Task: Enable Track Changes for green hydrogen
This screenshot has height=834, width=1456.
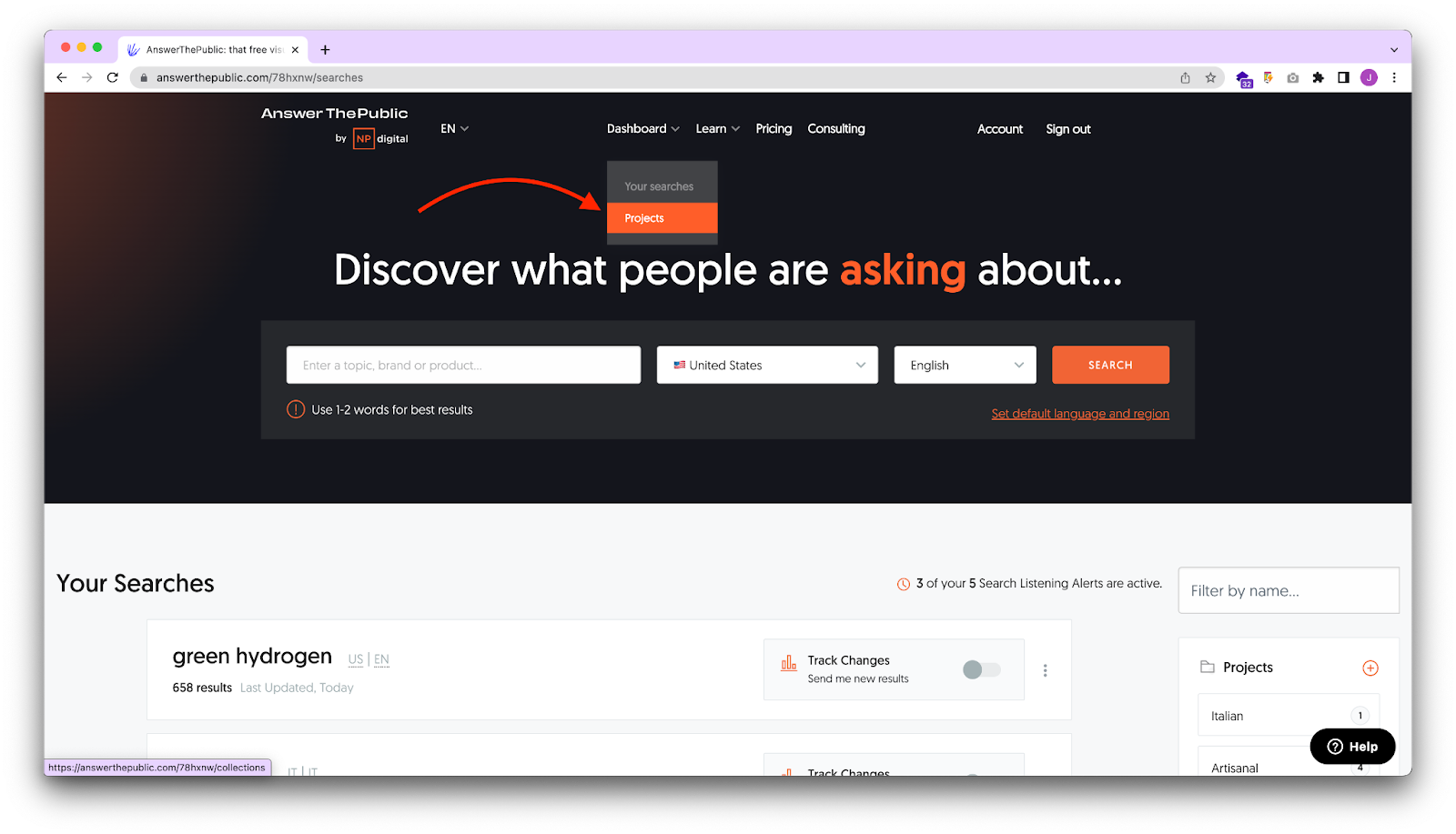Action: point(982,669)
